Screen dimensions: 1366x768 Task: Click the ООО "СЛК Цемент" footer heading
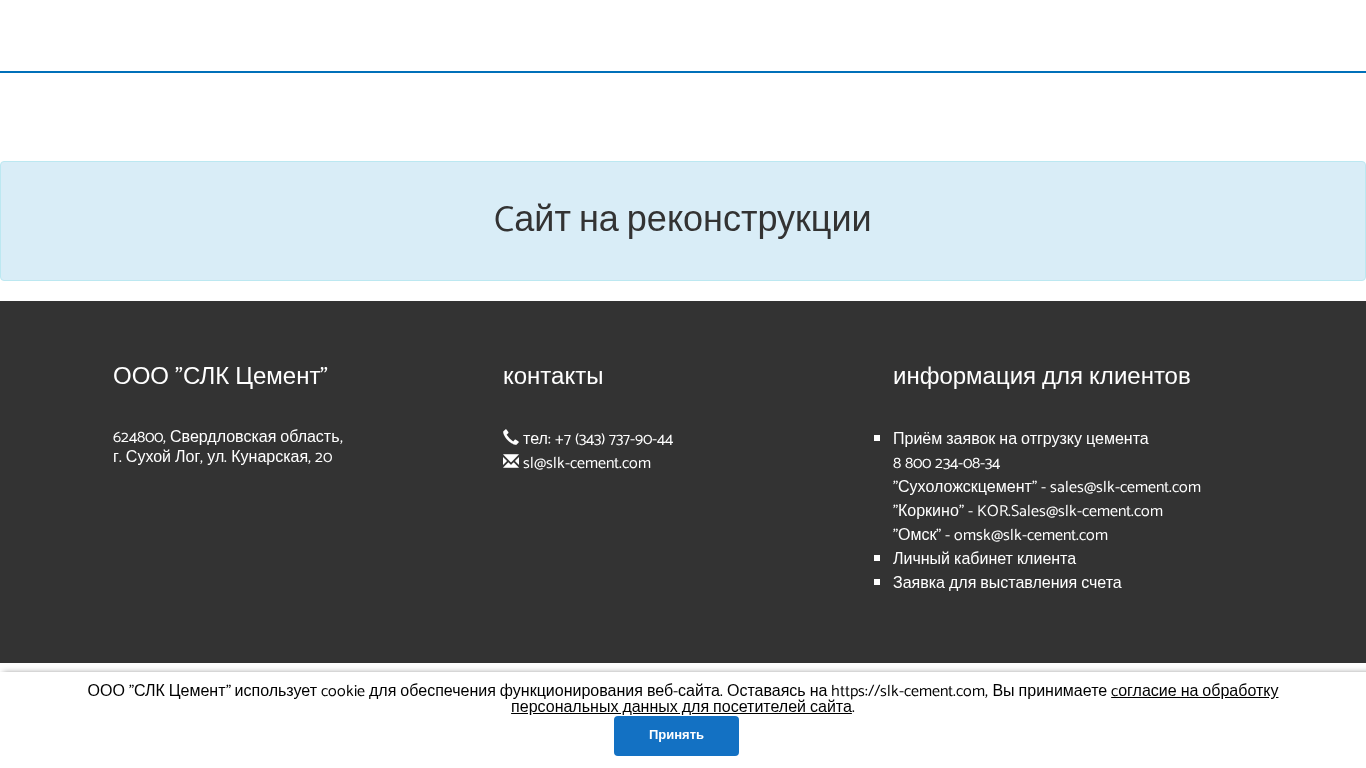coord(220,376)
